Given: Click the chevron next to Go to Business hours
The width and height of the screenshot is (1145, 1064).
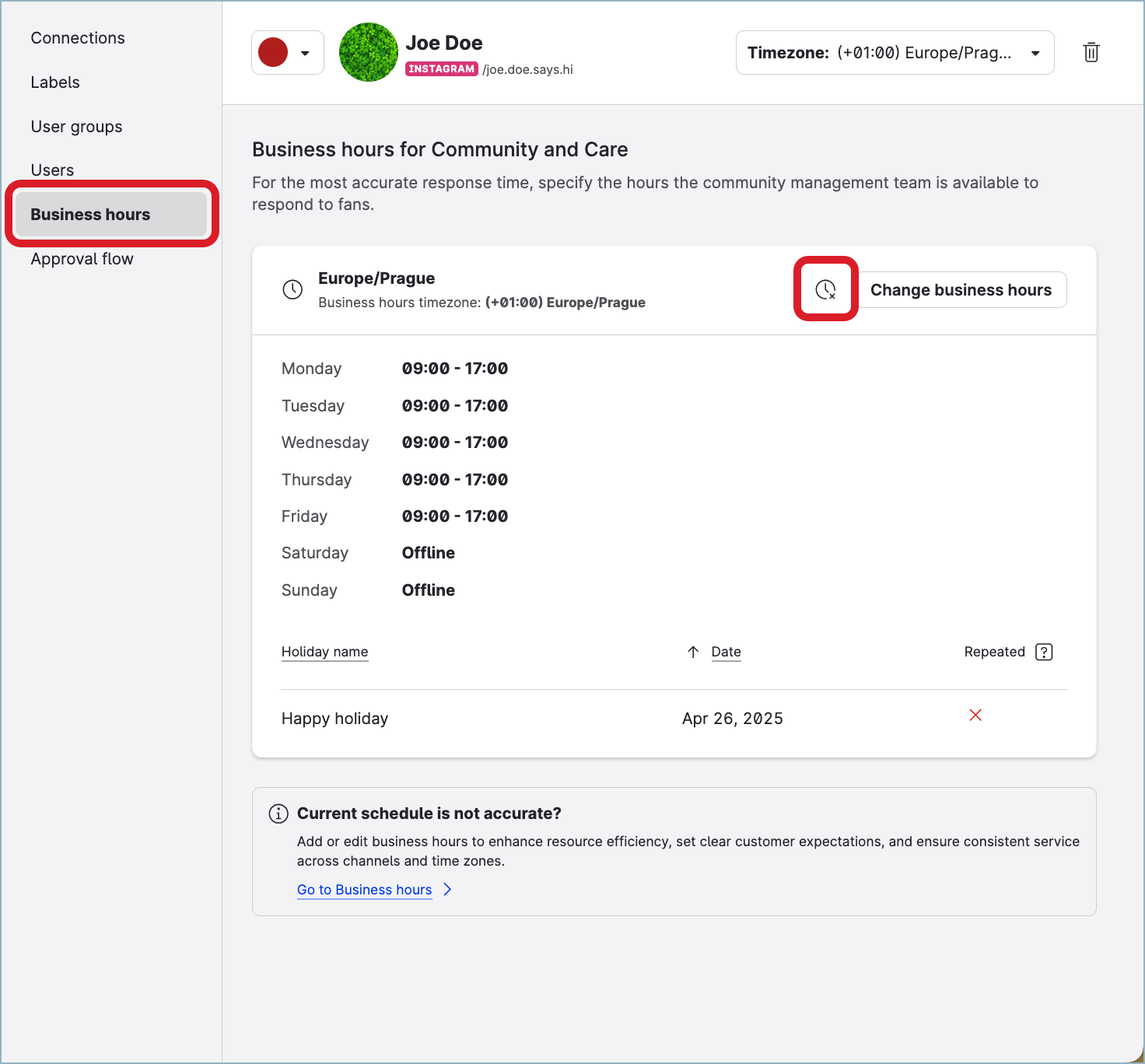Looking at the screenshot, I should point(447,889).
